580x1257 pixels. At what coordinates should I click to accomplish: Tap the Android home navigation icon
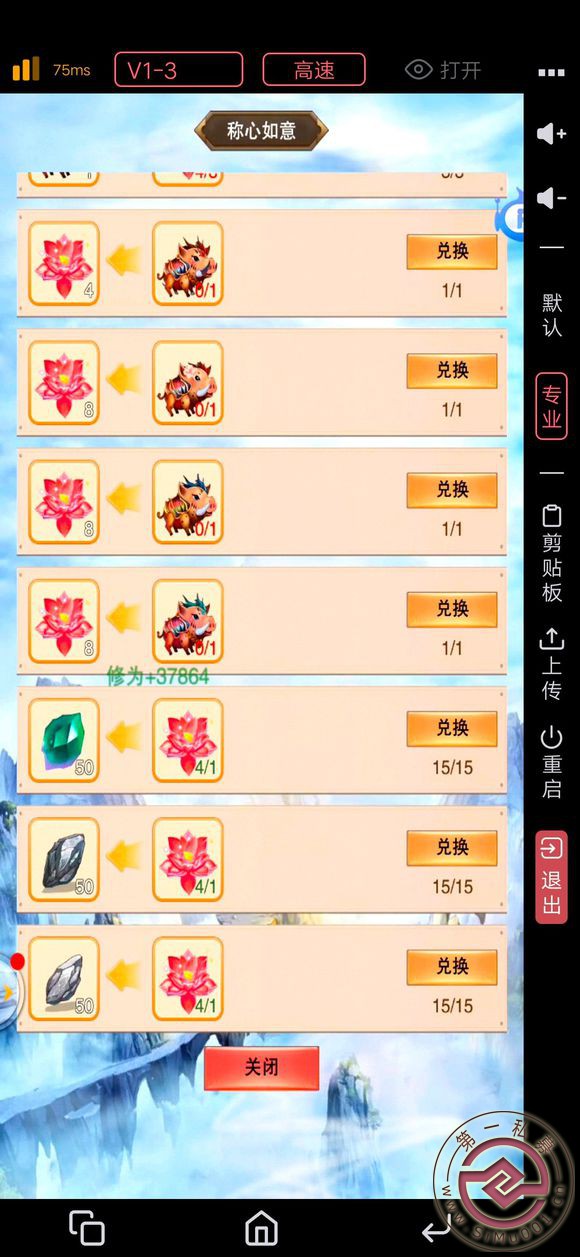262,1226
